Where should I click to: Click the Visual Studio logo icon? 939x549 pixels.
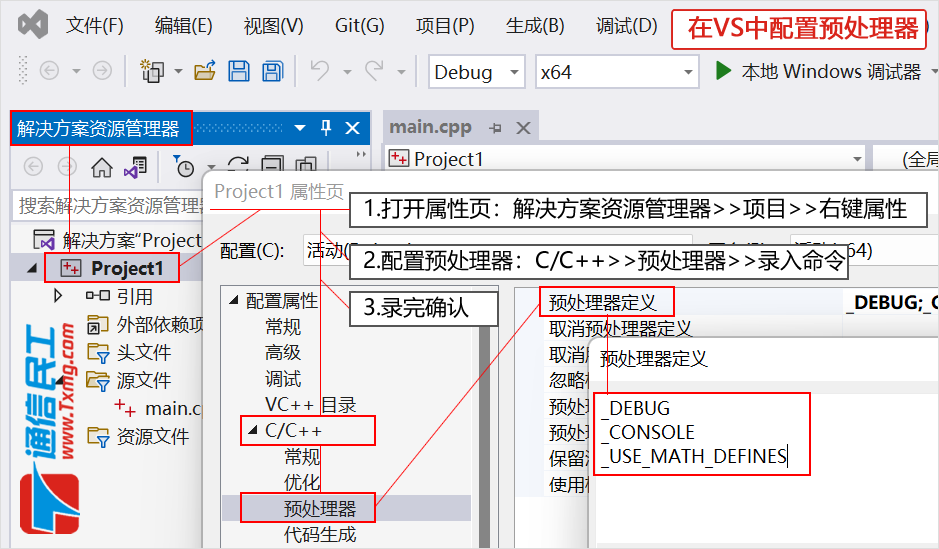coord(33,25)
